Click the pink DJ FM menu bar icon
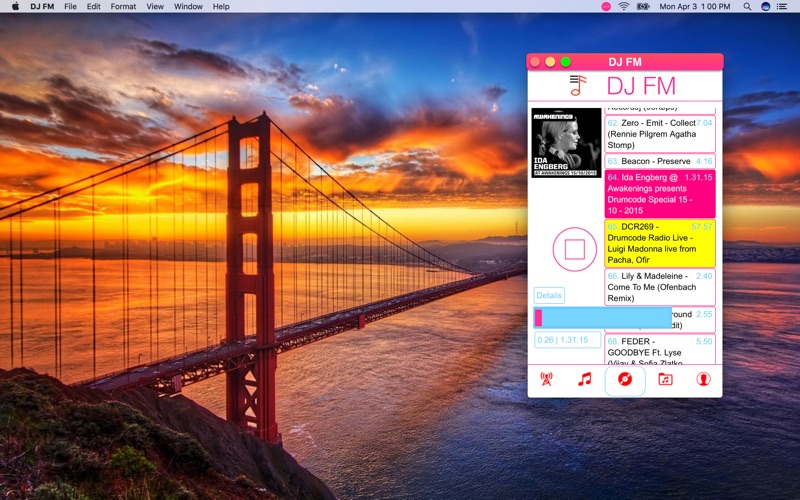The height and width of the screenshot is (500, 800). tap(606, 7)
